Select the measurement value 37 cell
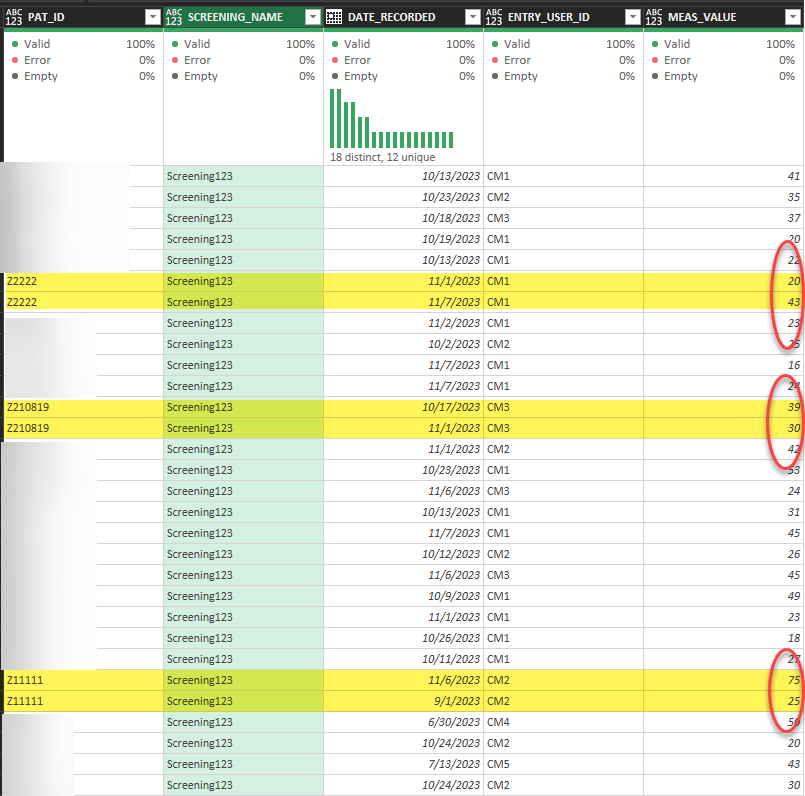This screenshot has height=796, width=805. pos(724,218)
